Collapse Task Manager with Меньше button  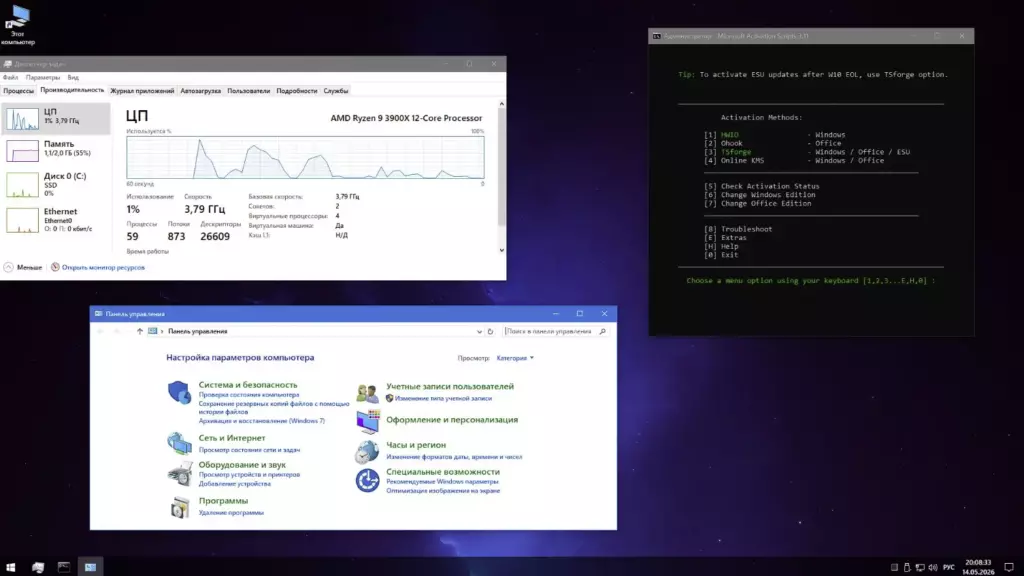[23, 267]
